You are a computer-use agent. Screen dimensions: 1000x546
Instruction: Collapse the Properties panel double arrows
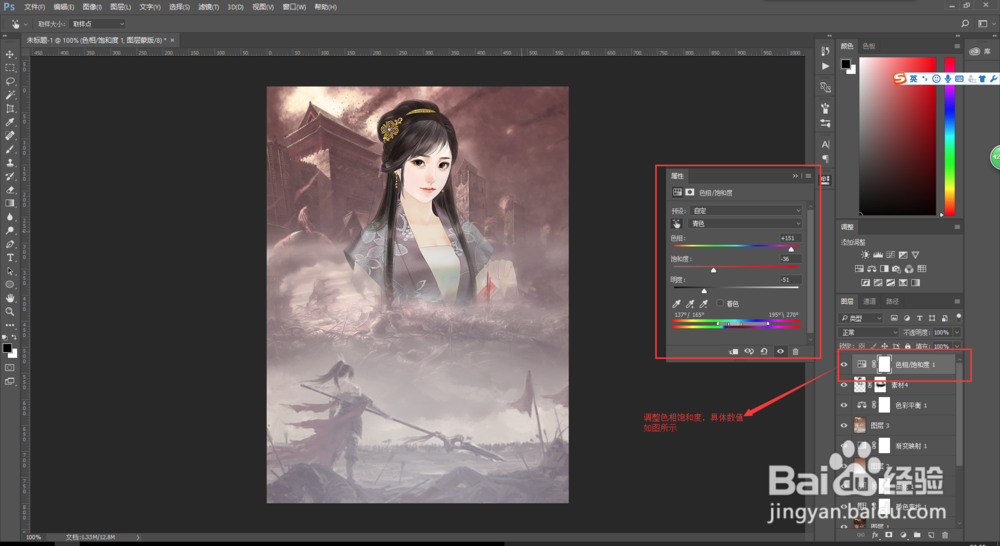(x=795, y=175)
